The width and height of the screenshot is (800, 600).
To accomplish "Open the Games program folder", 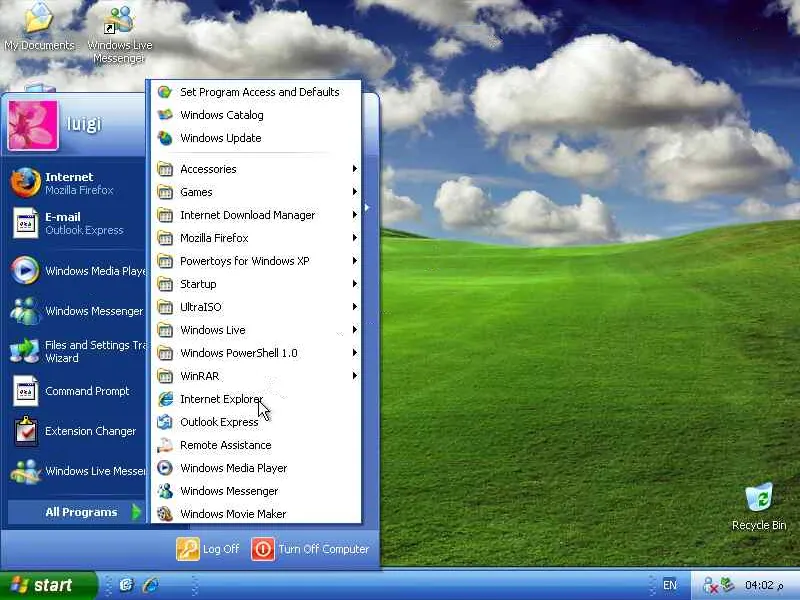I will point(257,192).
